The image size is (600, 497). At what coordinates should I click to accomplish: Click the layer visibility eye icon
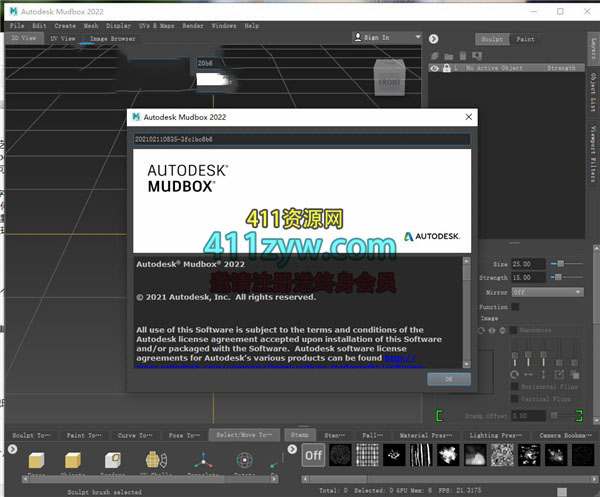(435, 68)
